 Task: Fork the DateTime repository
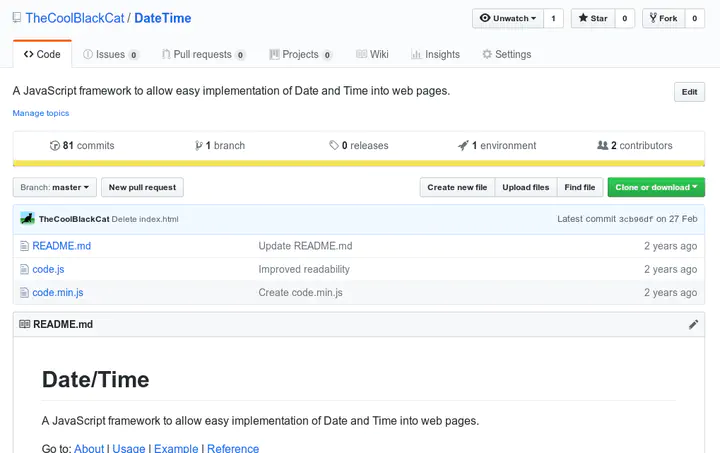(x=663, y=18)
